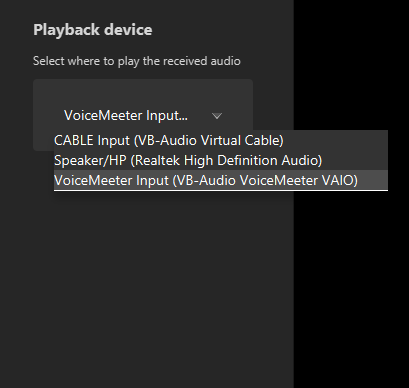Click the right end of the CABLE Input row
The image size is (409, 388).
(335, 140)
